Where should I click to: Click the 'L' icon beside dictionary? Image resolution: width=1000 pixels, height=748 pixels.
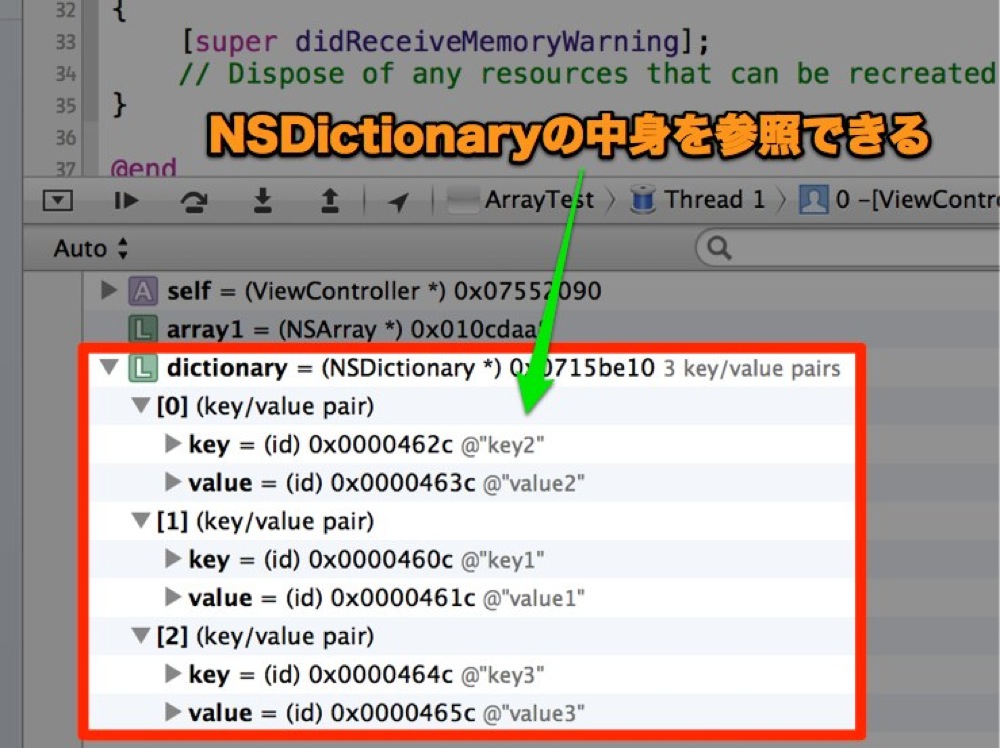(x=143, y=368)
